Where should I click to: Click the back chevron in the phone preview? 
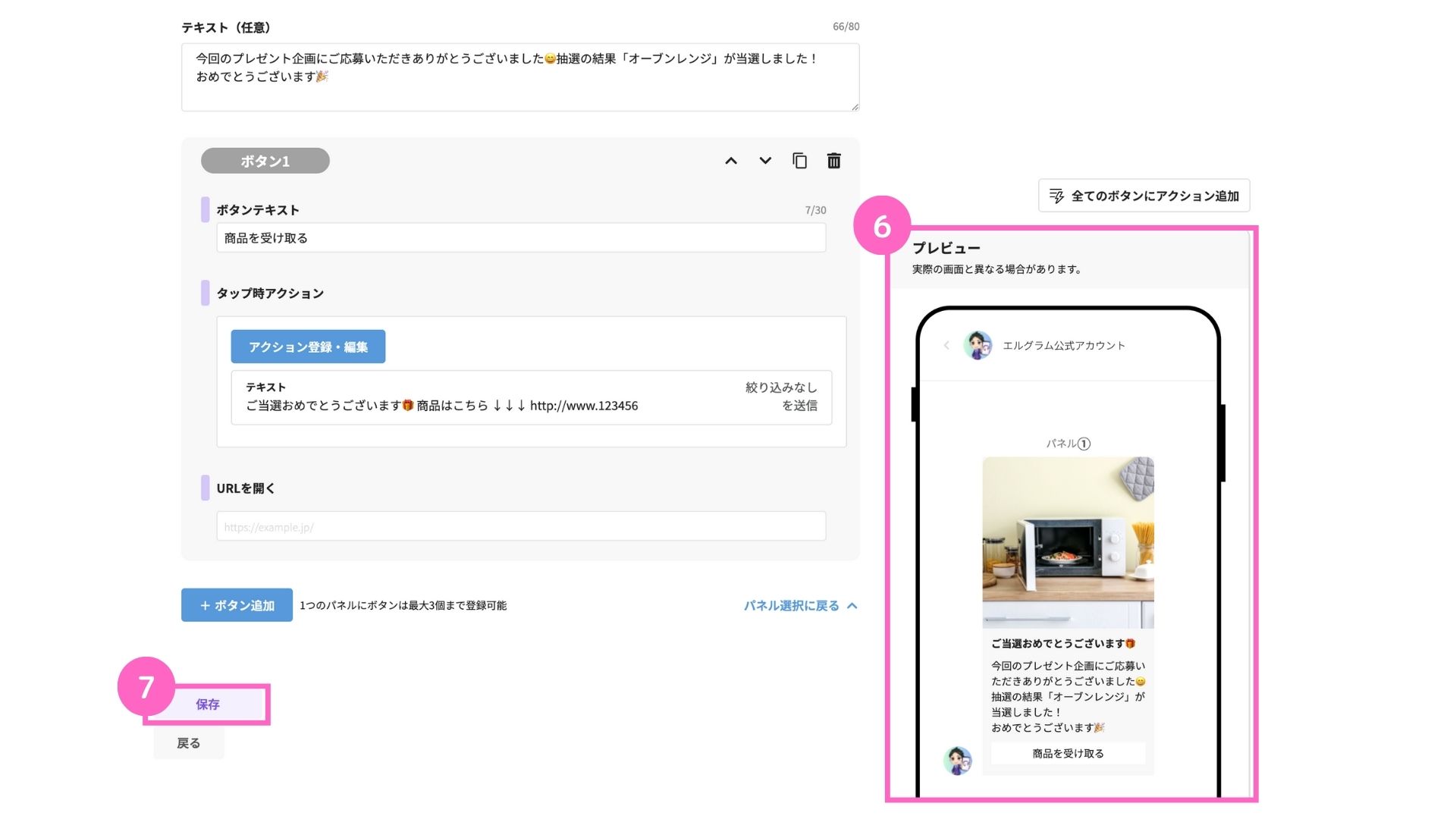(946, 345)
